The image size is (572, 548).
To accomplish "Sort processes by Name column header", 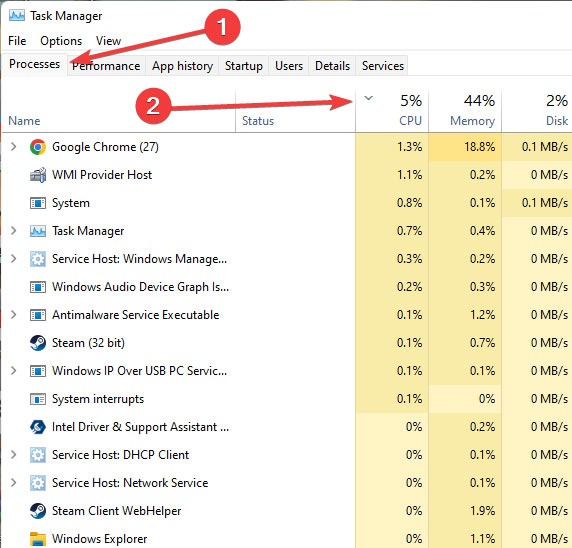I will pyautogui.click(x=119, y=111).
